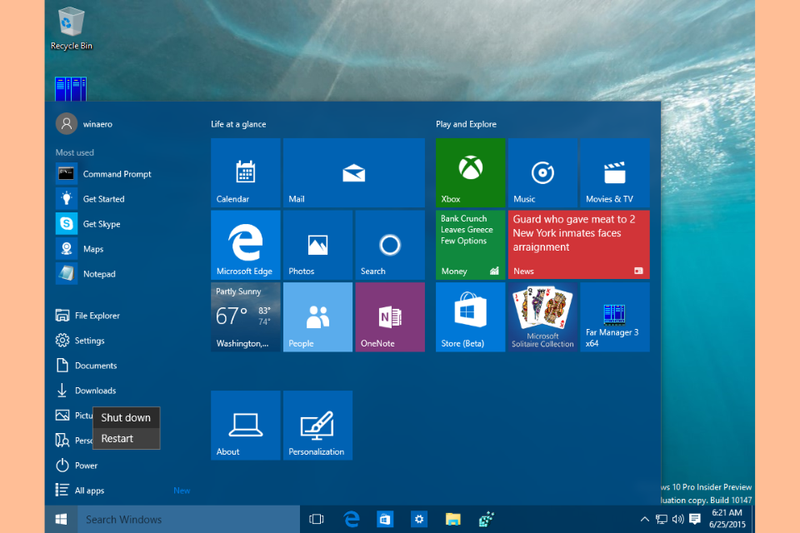Open the Personalization tile
800x533 pixels.
[317, 425]
